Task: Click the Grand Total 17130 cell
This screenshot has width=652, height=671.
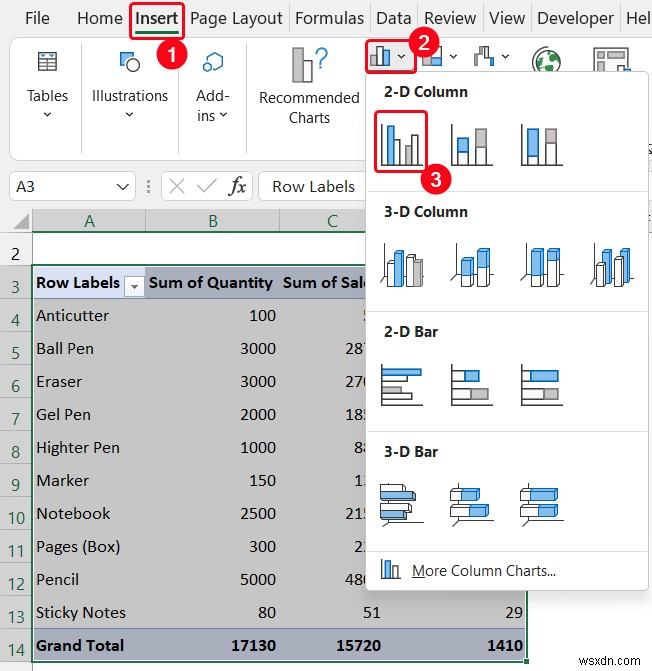Action: (x=213, y=645)
